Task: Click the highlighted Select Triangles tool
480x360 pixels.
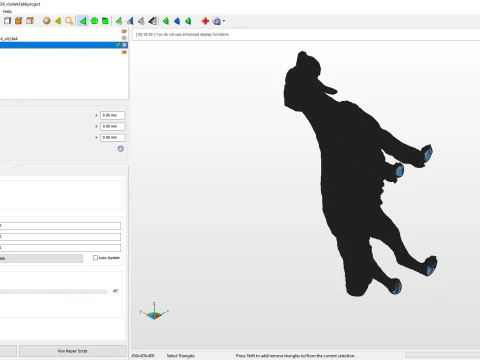Action: 83,21
